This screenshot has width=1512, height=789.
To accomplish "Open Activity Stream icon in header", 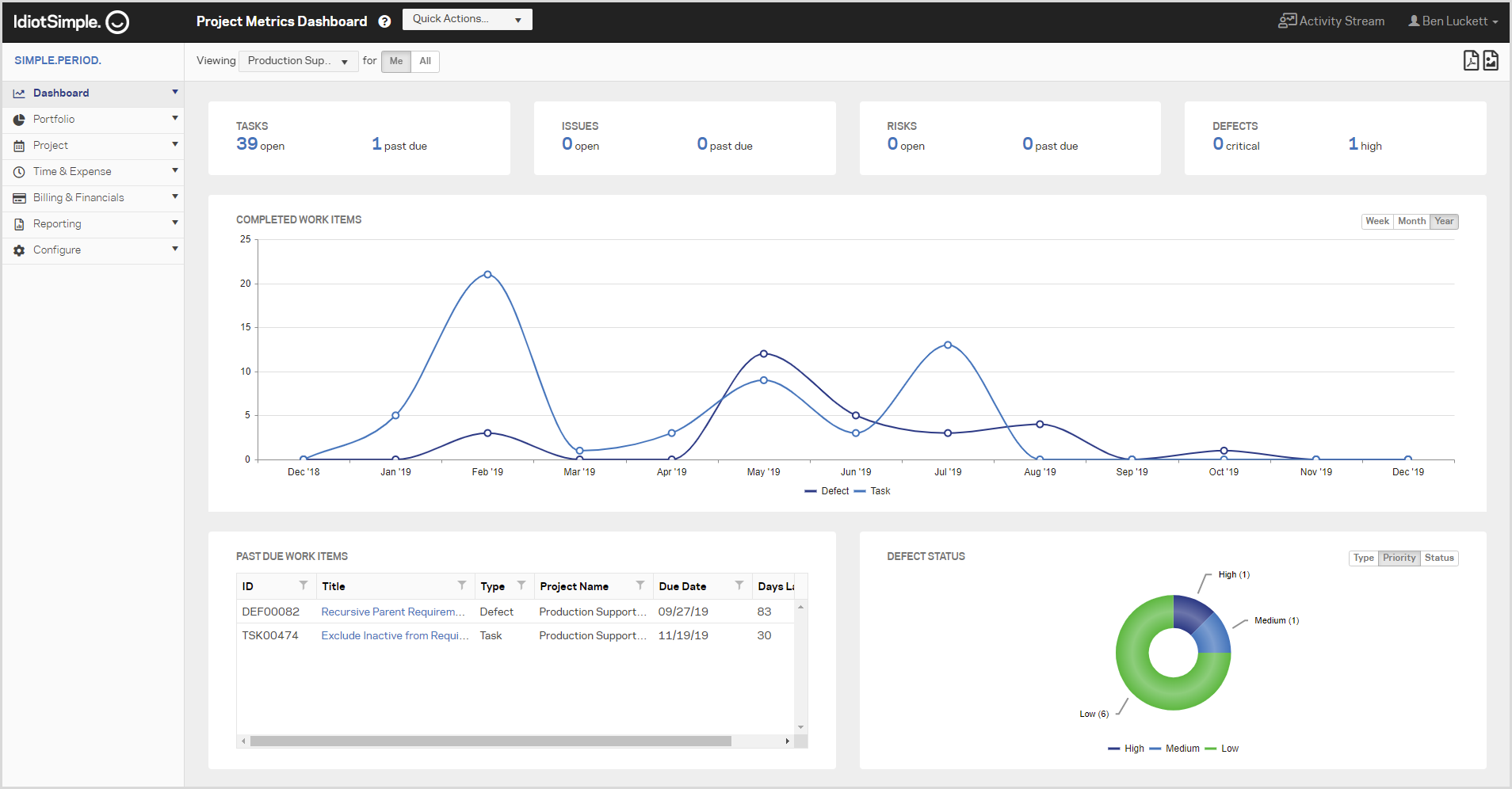I will tap(1287, 21).
